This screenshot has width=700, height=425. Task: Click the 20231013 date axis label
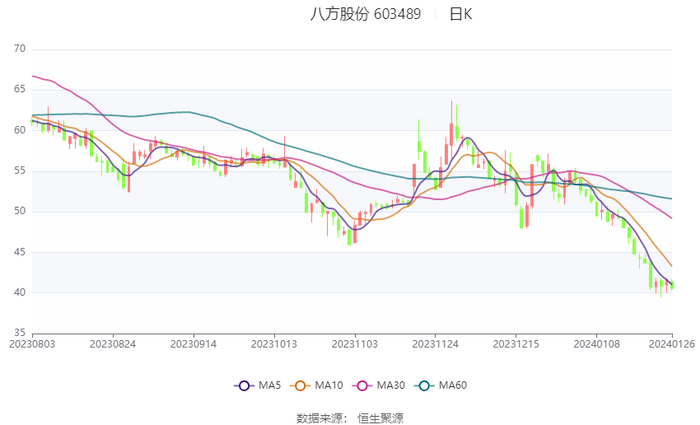tap(273, 342)
